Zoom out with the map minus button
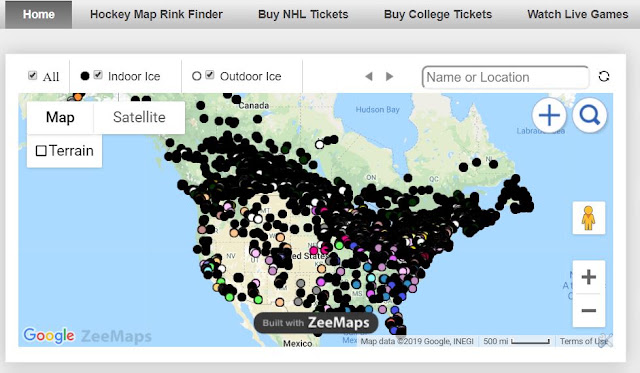This screenshot has height=373, width=640. [x=588, y=311]
